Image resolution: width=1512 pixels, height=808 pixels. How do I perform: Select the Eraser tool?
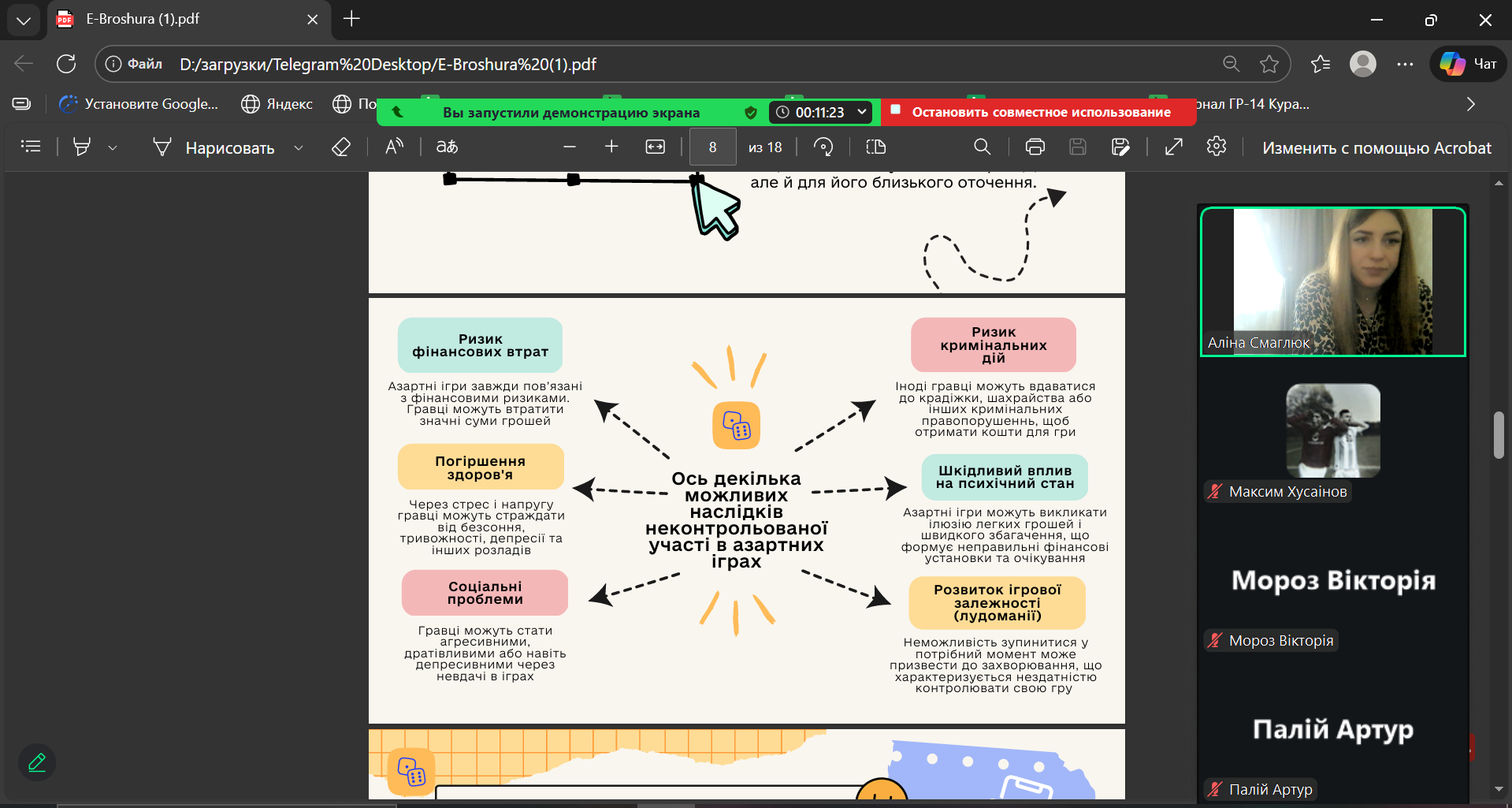[340, 147]
